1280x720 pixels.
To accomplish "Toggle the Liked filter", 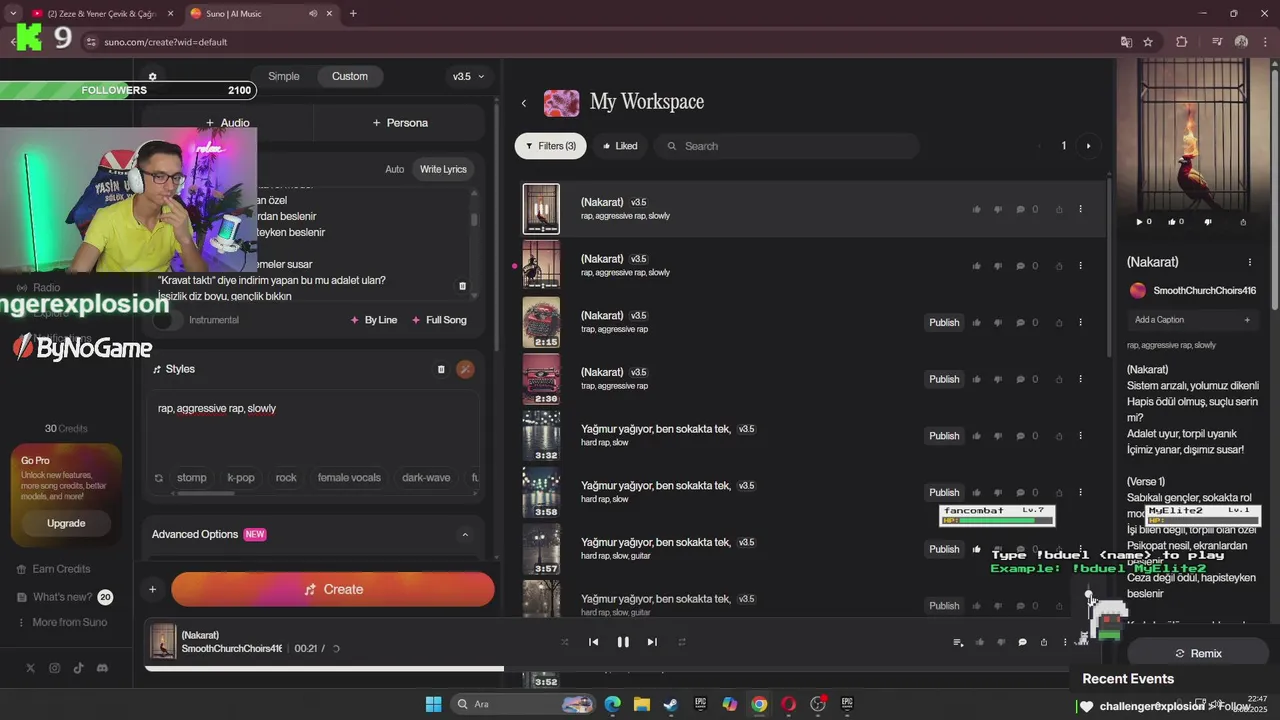I will click(620, 146).
